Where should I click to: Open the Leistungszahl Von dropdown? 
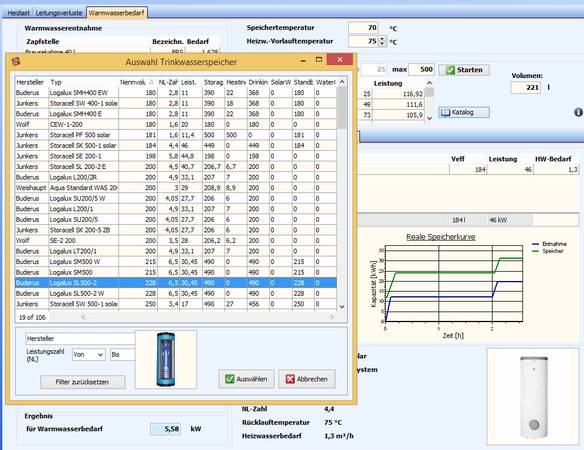pos(89,355)
